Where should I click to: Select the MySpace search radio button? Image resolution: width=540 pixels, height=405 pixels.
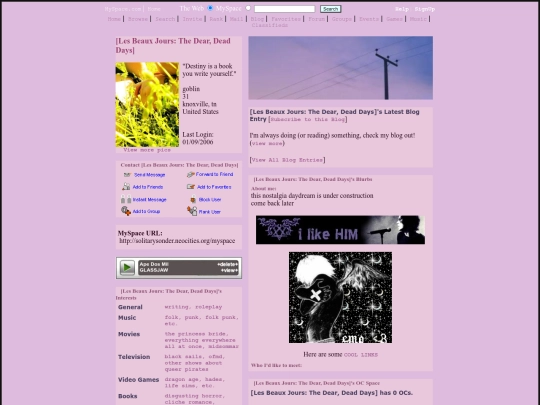tap(248, 8)
